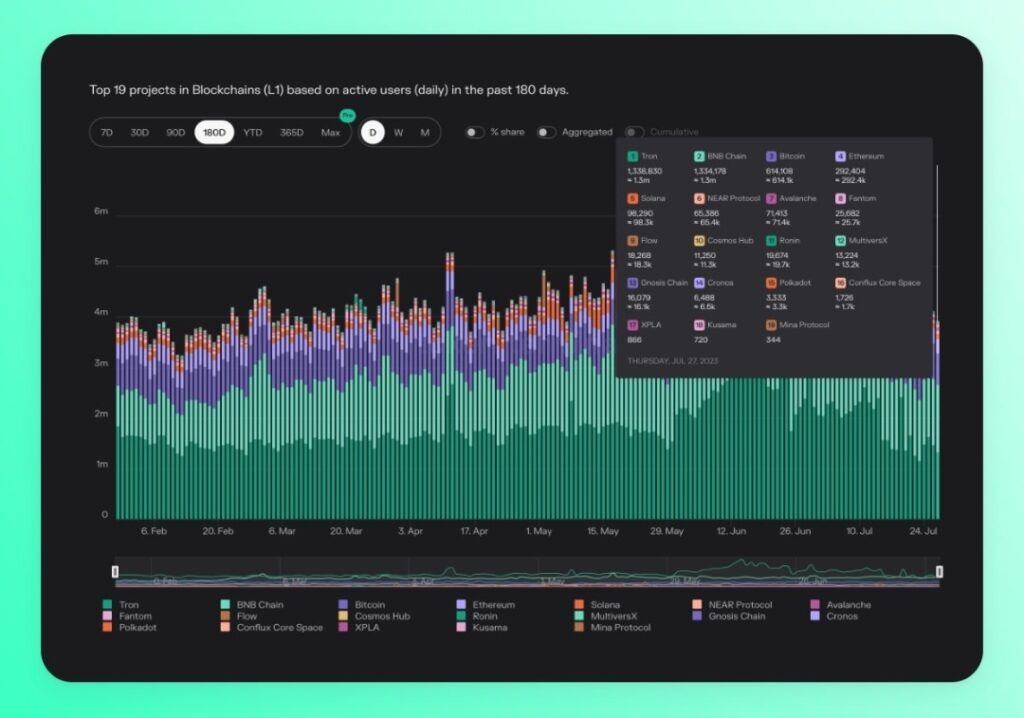Click rank badge beside Fantom in tooltip
1024x718 pixels.
(840, 199)
